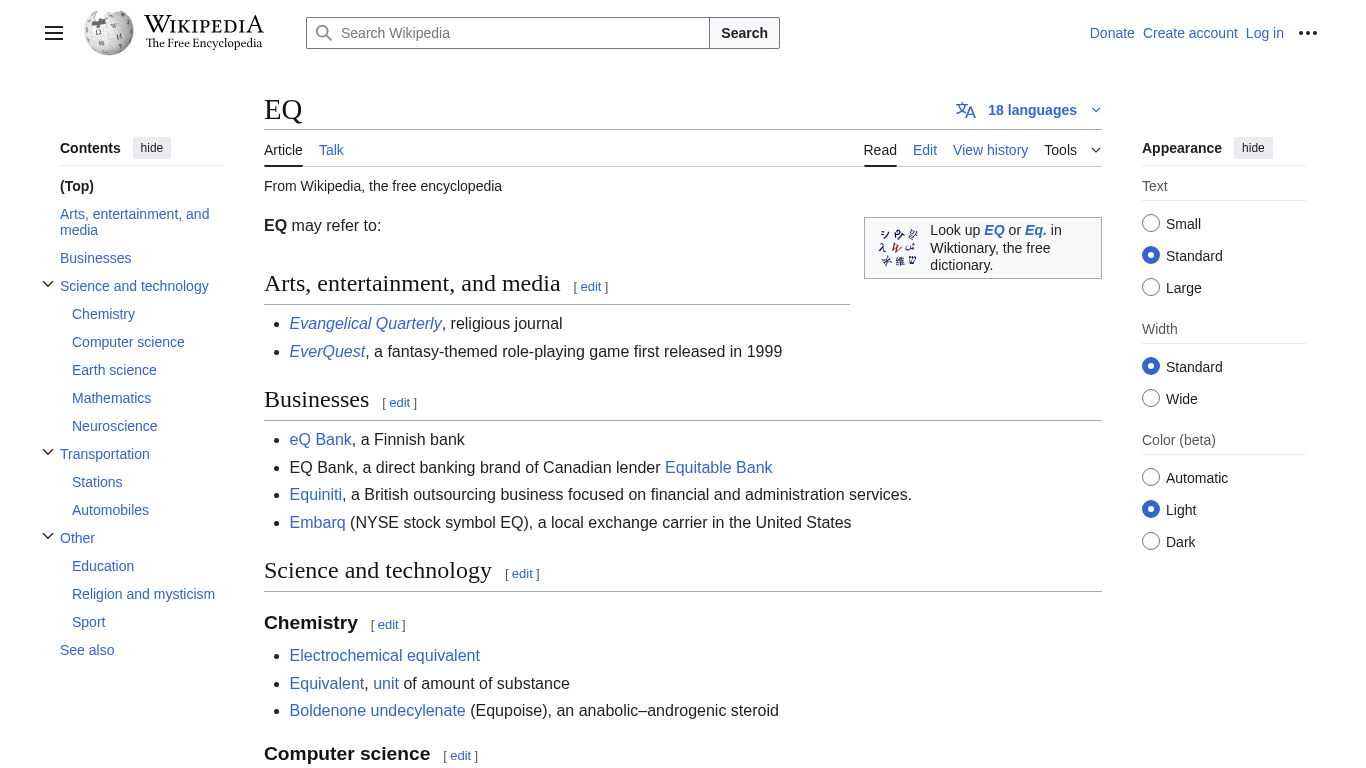
Task: Jump to Neuroscience in contents
Action: [115, 426]
